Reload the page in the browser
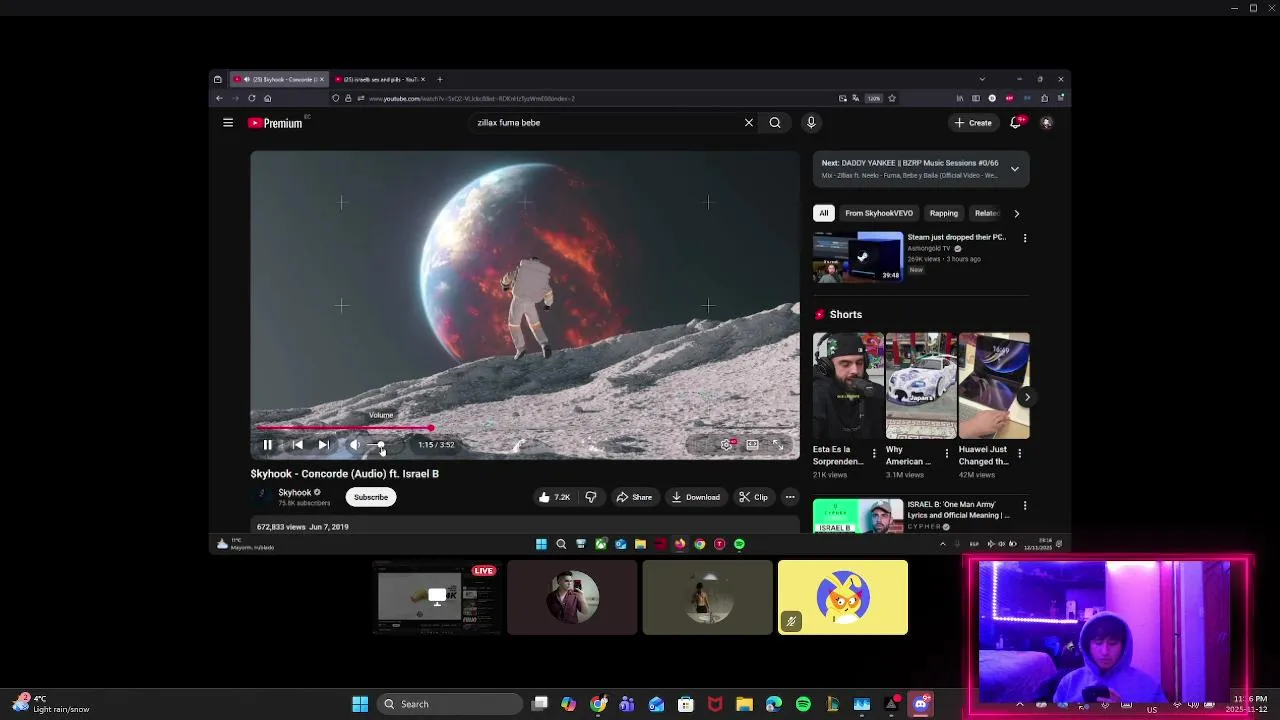Image resolution: width=1280 pixels, height=720 pixels. 251,98
